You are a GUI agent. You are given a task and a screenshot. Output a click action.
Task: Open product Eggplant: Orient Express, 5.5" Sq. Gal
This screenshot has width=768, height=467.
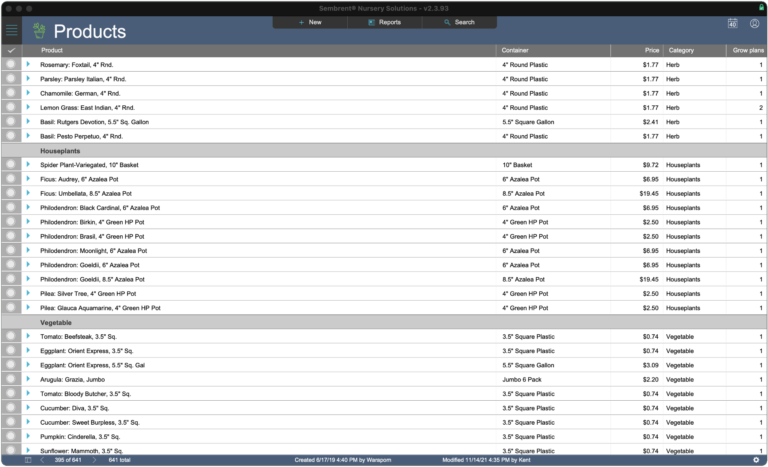pos(92,365)
